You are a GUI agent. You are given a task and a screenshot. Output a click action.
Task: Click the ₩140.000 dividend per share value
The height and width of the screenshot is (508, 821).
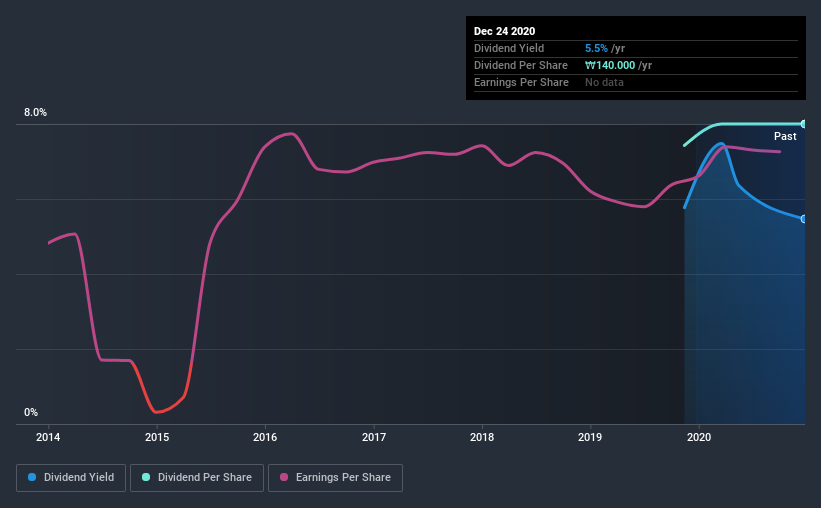click(x=610, y=65)
